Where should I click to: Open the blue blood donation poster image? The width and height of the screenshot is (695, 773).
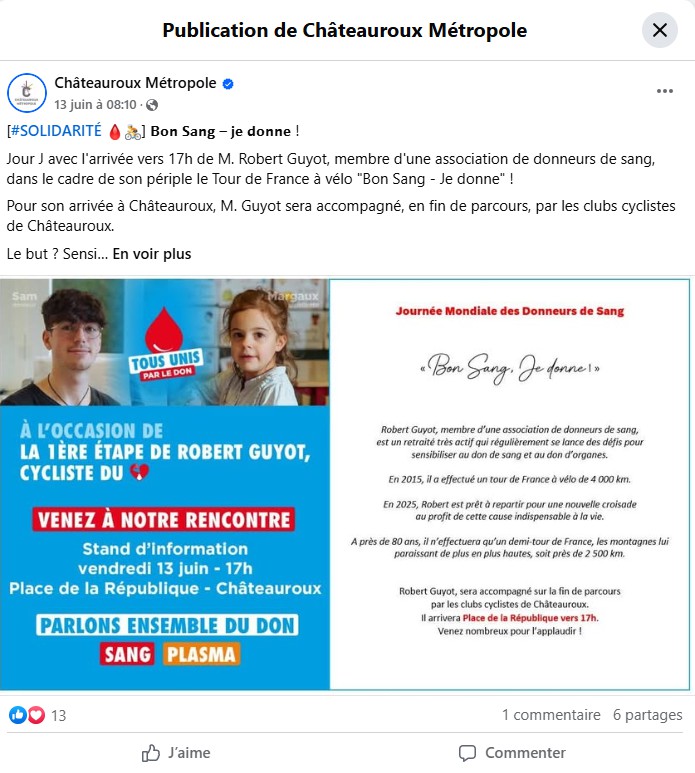[165, 484]
